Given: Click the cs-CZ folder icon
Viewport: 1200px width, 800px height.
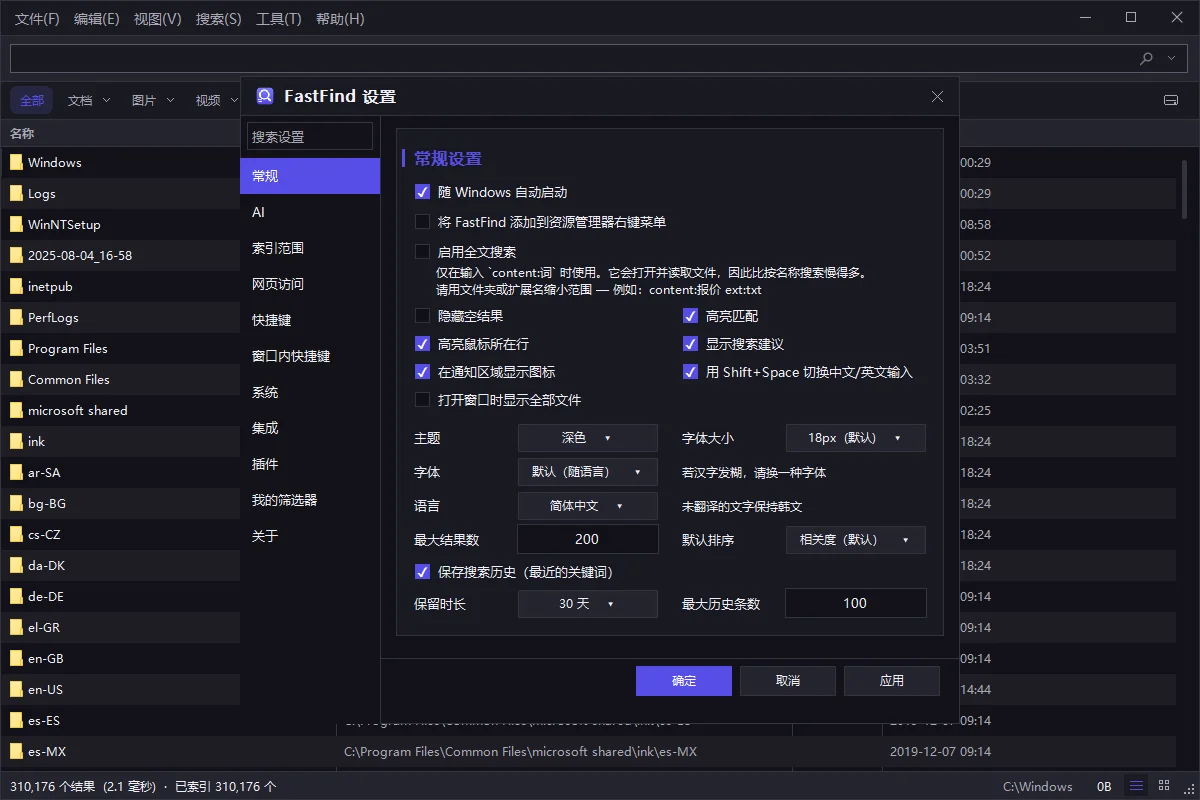Looking at the screenshot, I should click(x=16, y=534).
